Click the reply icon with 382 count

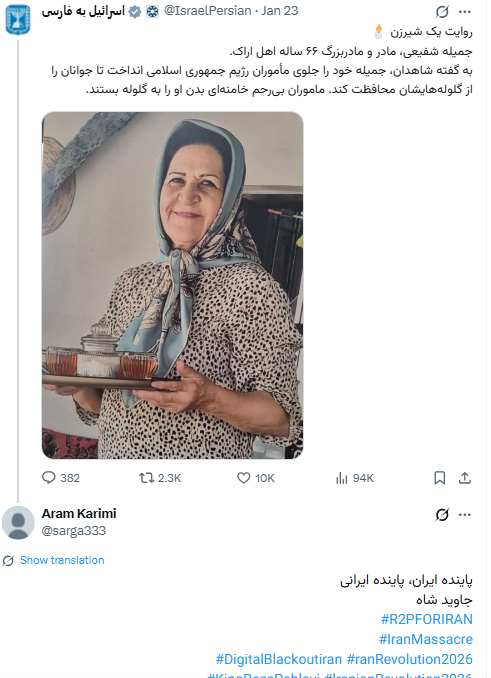click(x=48, y=477)
